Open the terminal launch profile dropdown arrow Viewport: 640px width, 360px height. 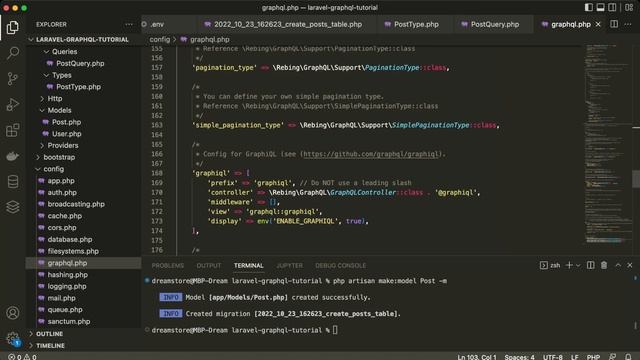tap(578, 265)
